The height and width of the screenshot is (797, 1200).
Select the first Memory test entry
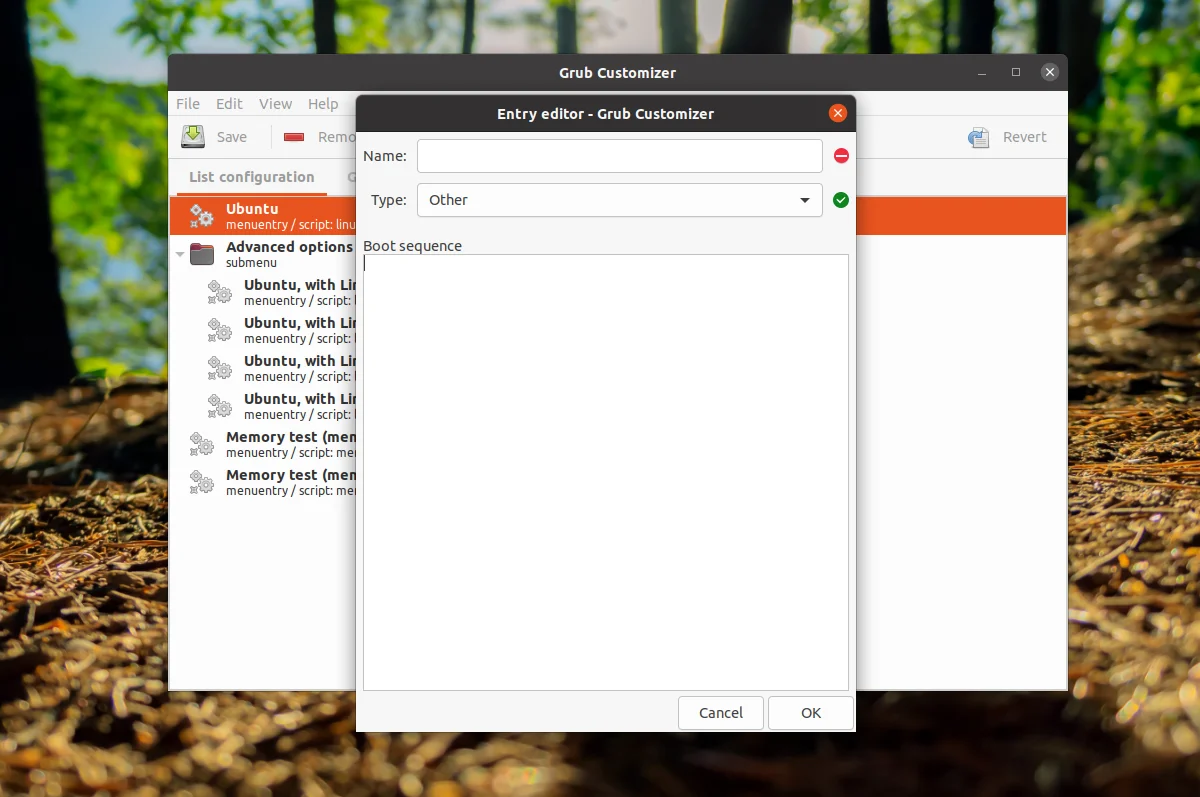click(263, 444)
